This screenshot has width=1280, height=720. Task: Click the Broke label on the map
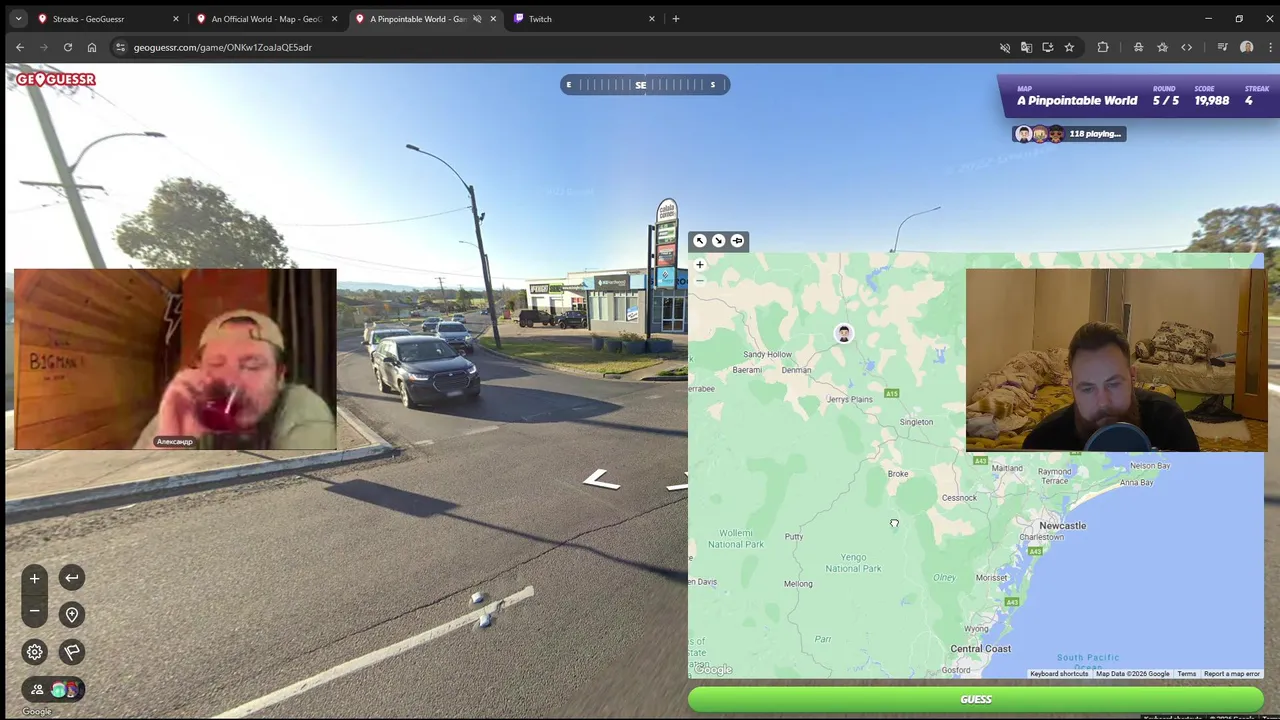(x=898, y=474)
